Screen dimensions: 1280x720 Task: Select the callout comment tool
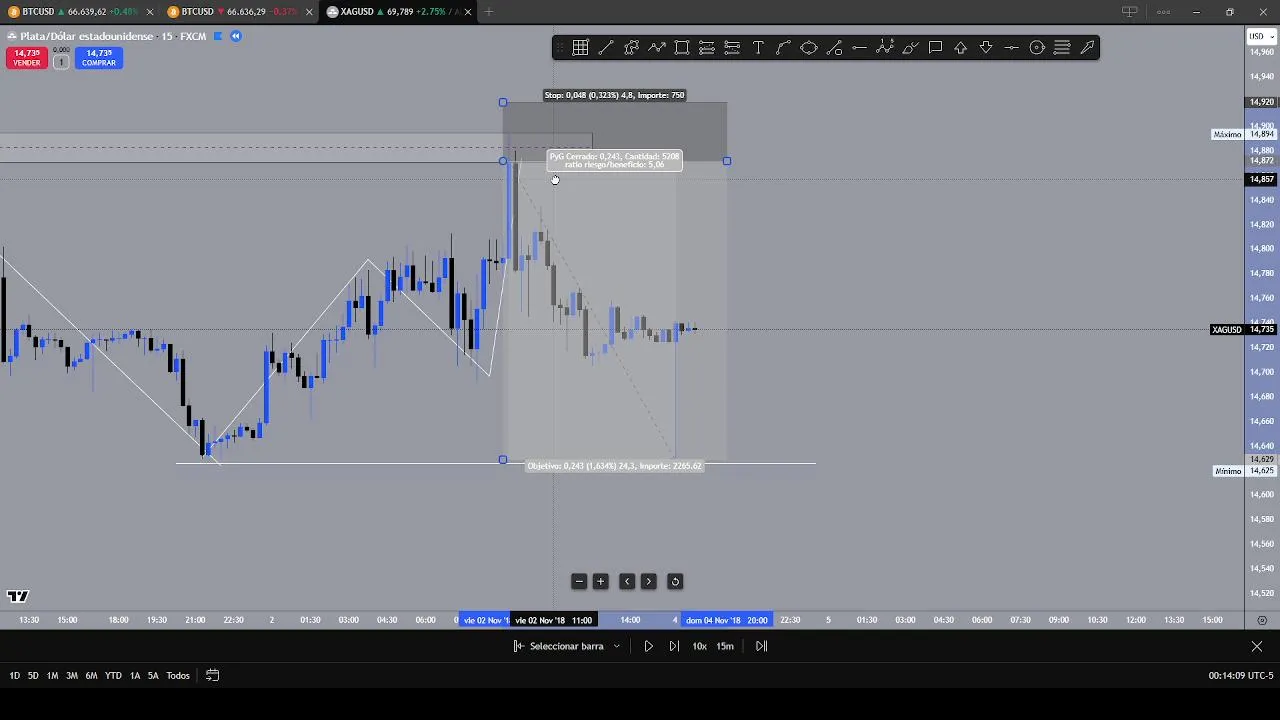point(935,47)
